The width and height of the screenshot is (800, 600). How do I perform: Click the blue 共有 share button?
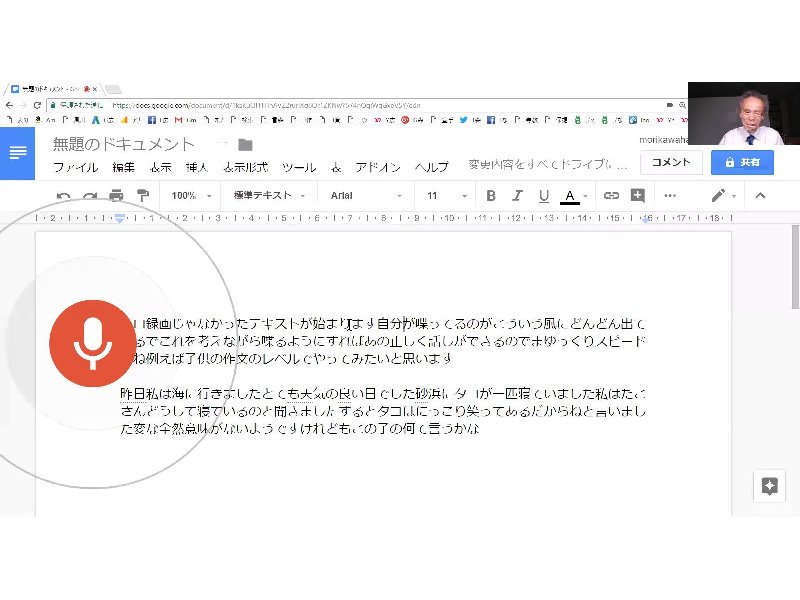click(742, 162)
